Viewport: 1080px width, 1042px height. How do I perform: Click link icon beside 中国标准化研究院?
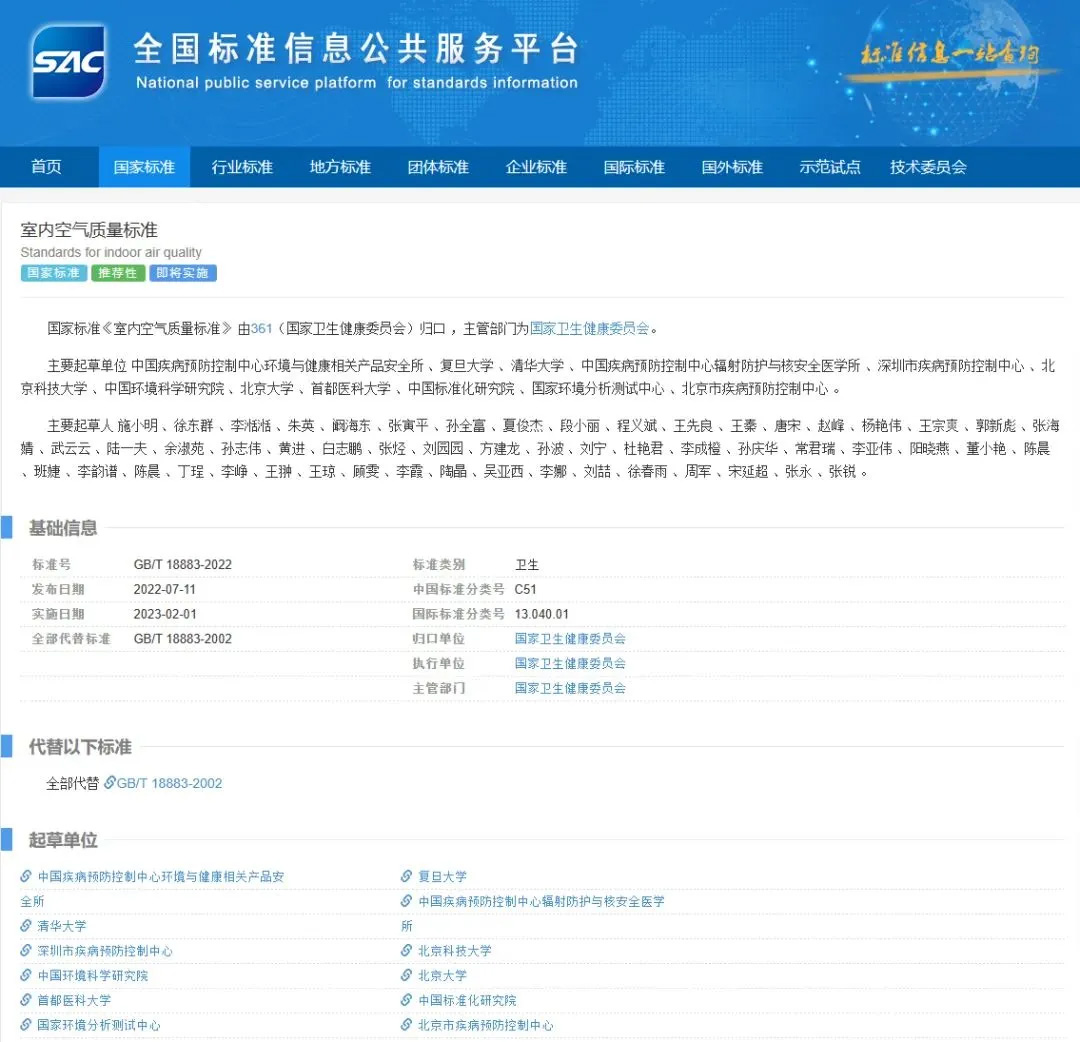pos(407,1000)
